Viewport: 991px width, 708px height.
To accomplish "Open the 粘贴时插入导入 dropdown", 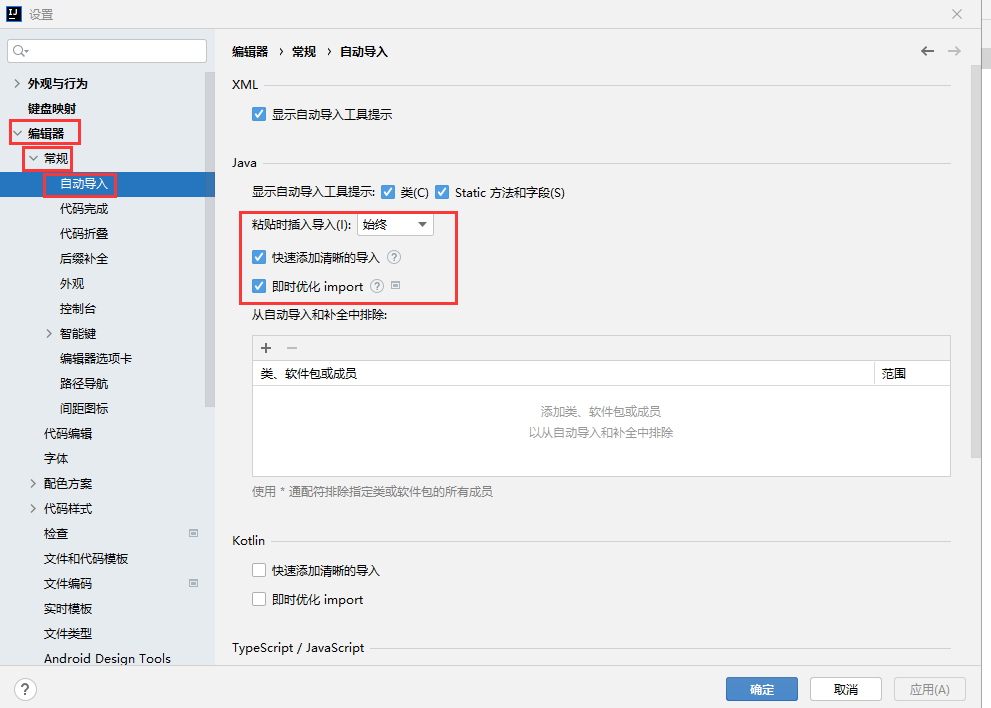I will pos(395,225).
